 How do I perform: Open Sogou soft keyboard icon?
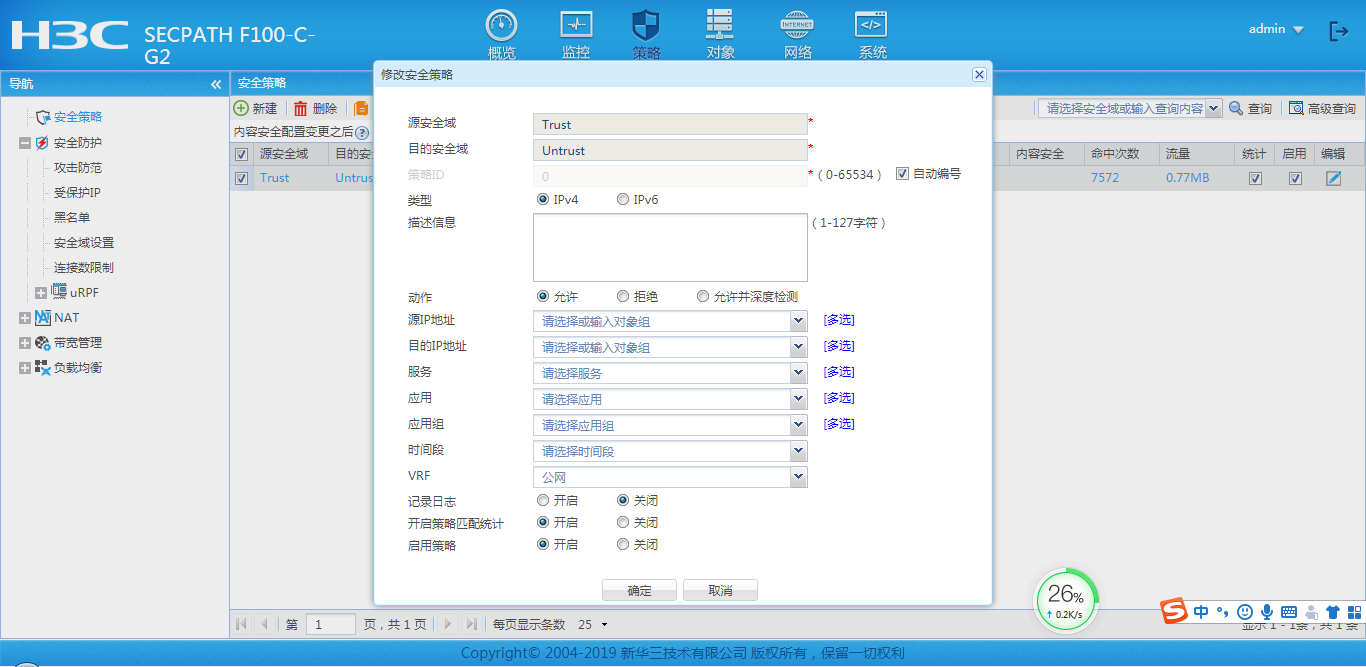pyautogui.click(x=1289, y=612)
